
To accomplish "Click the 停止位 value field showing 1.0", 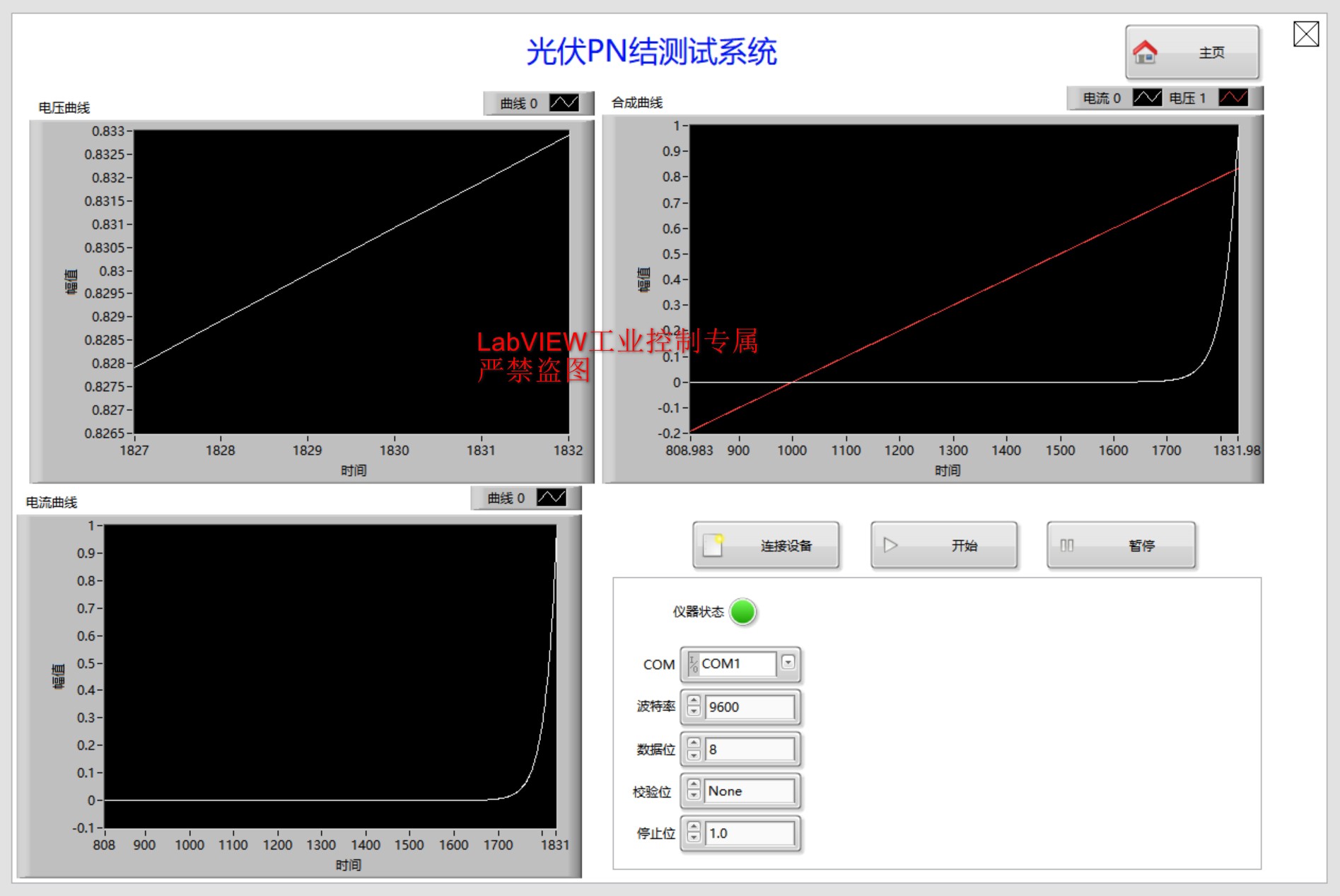I will [x=750, y=833].
